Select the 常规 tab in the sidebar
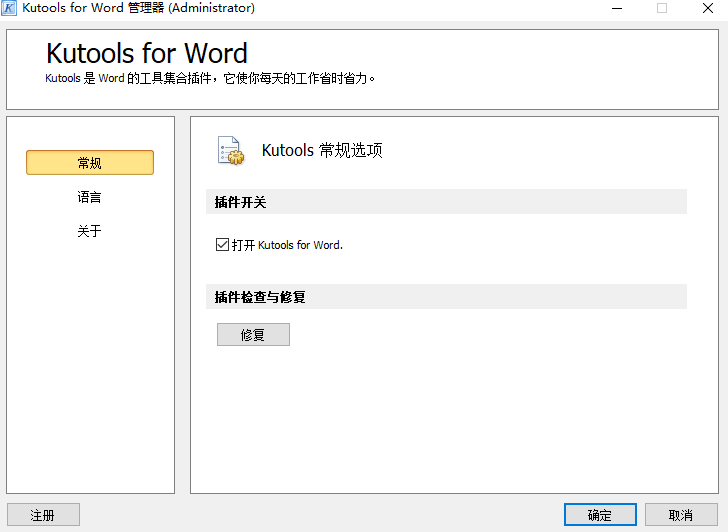Image resolution: width=728 pixels, height=532 pixels. (x=90, y=163)
